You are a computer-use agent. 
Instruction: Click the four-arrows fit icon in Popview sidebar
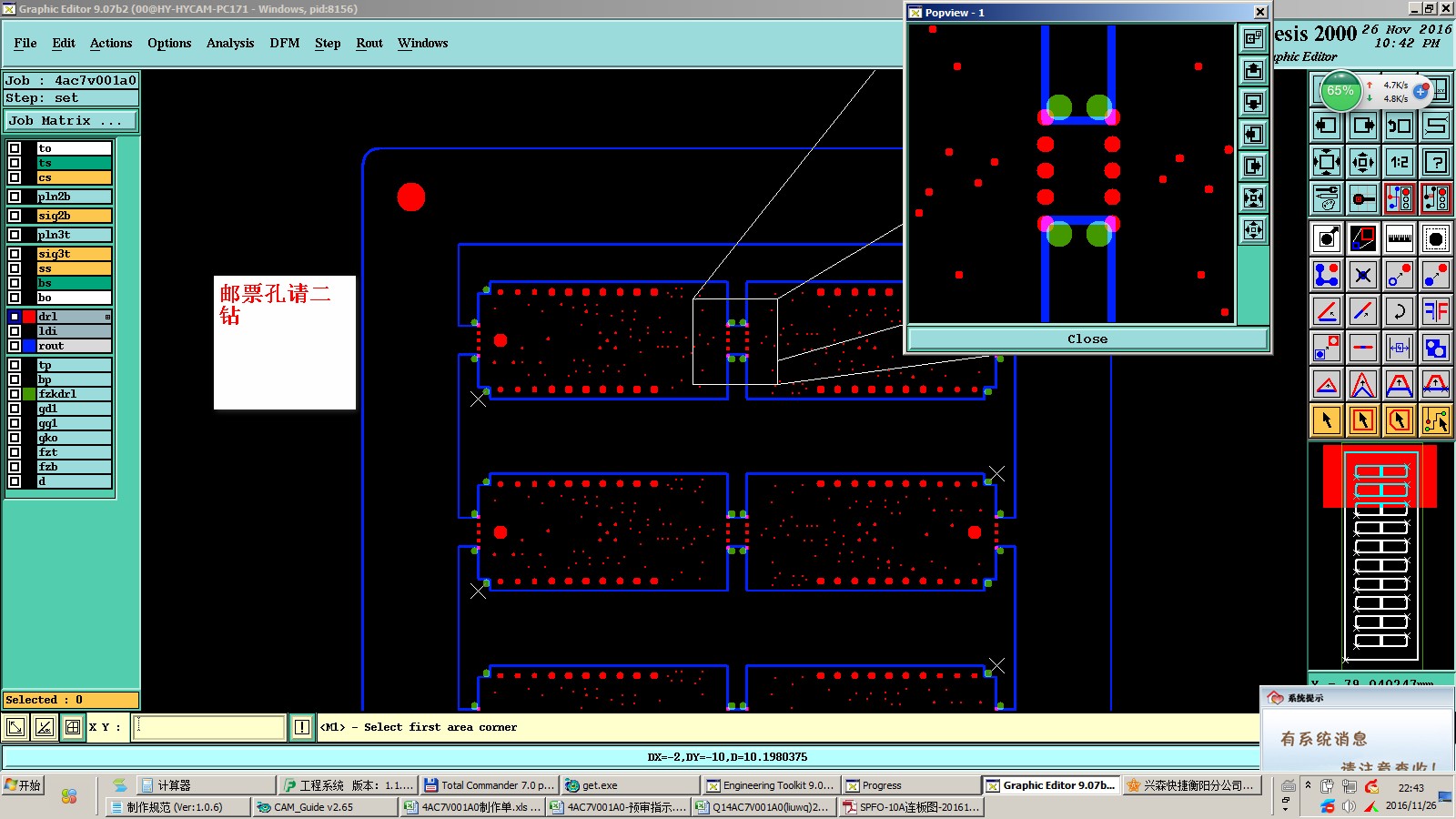tap(1254, 197)
